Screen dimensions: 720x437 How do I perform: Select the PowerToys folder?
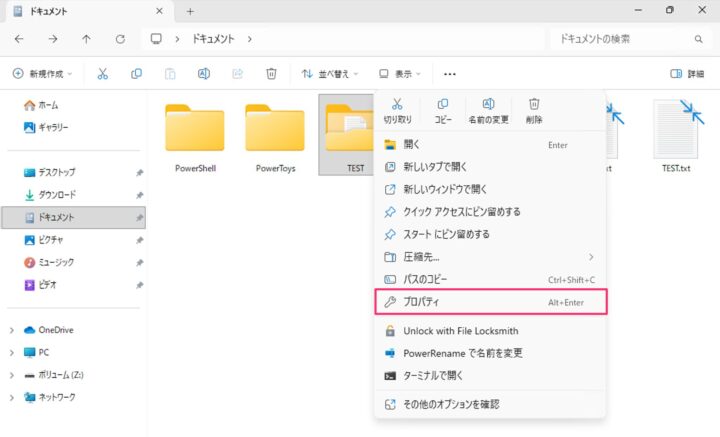(275, 135)
